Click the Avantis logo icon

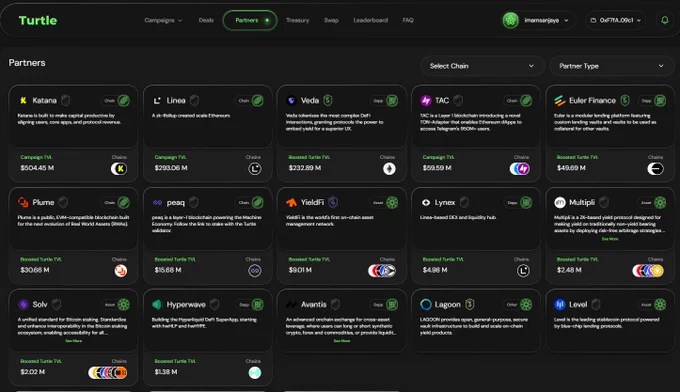291,304
